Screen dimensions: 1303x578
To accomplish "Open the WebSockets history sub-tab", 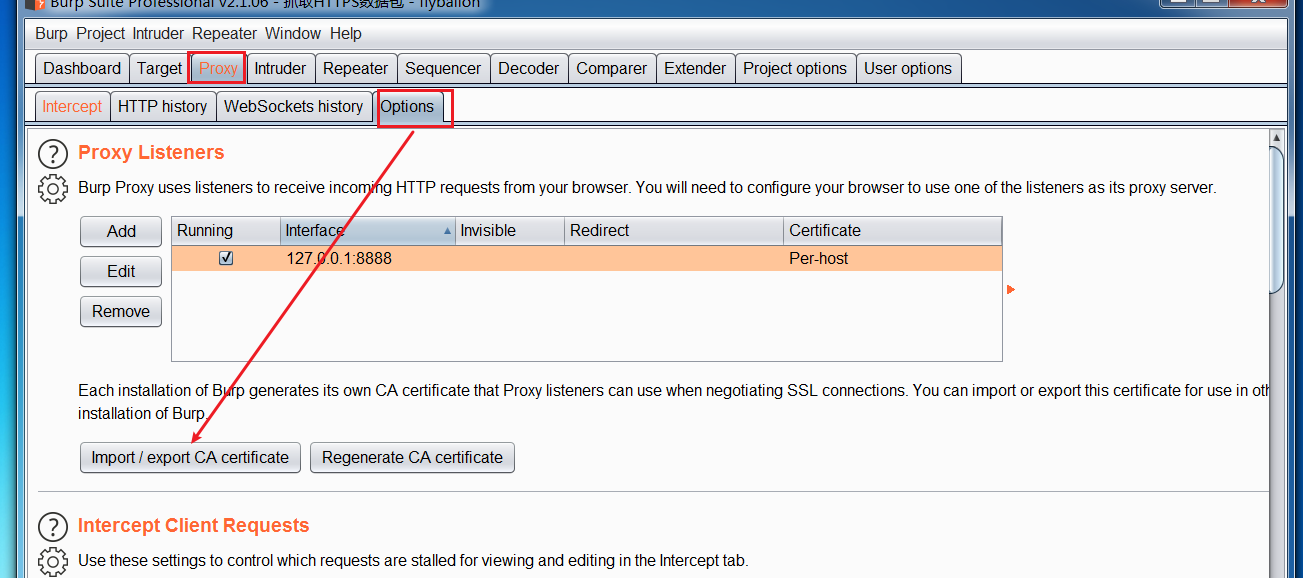I will click(293, 106).
